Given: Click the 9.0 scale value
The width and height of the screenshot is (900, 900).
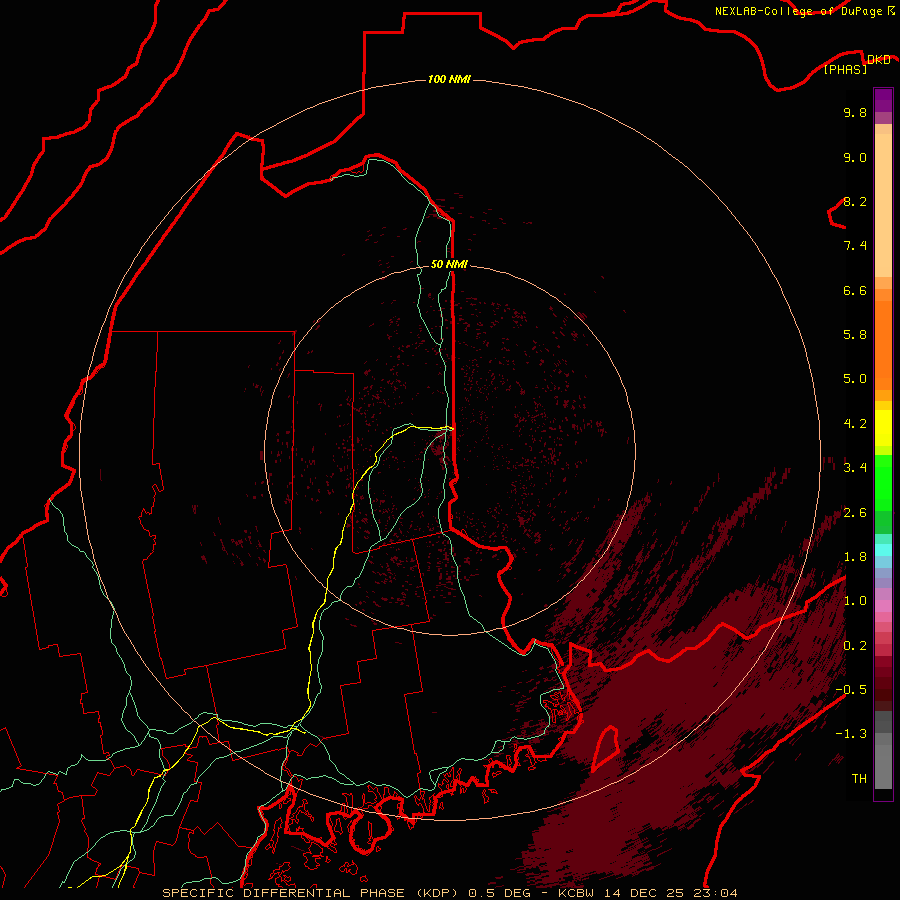Looking at the screenshot, I should tap(855, 157).
